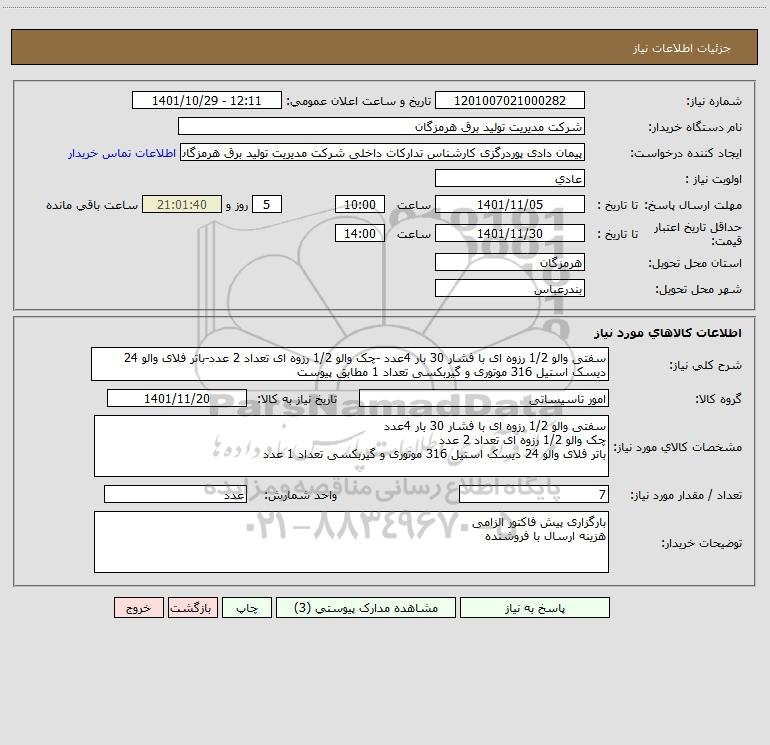Click price validity time 14:00

point(359,233)
